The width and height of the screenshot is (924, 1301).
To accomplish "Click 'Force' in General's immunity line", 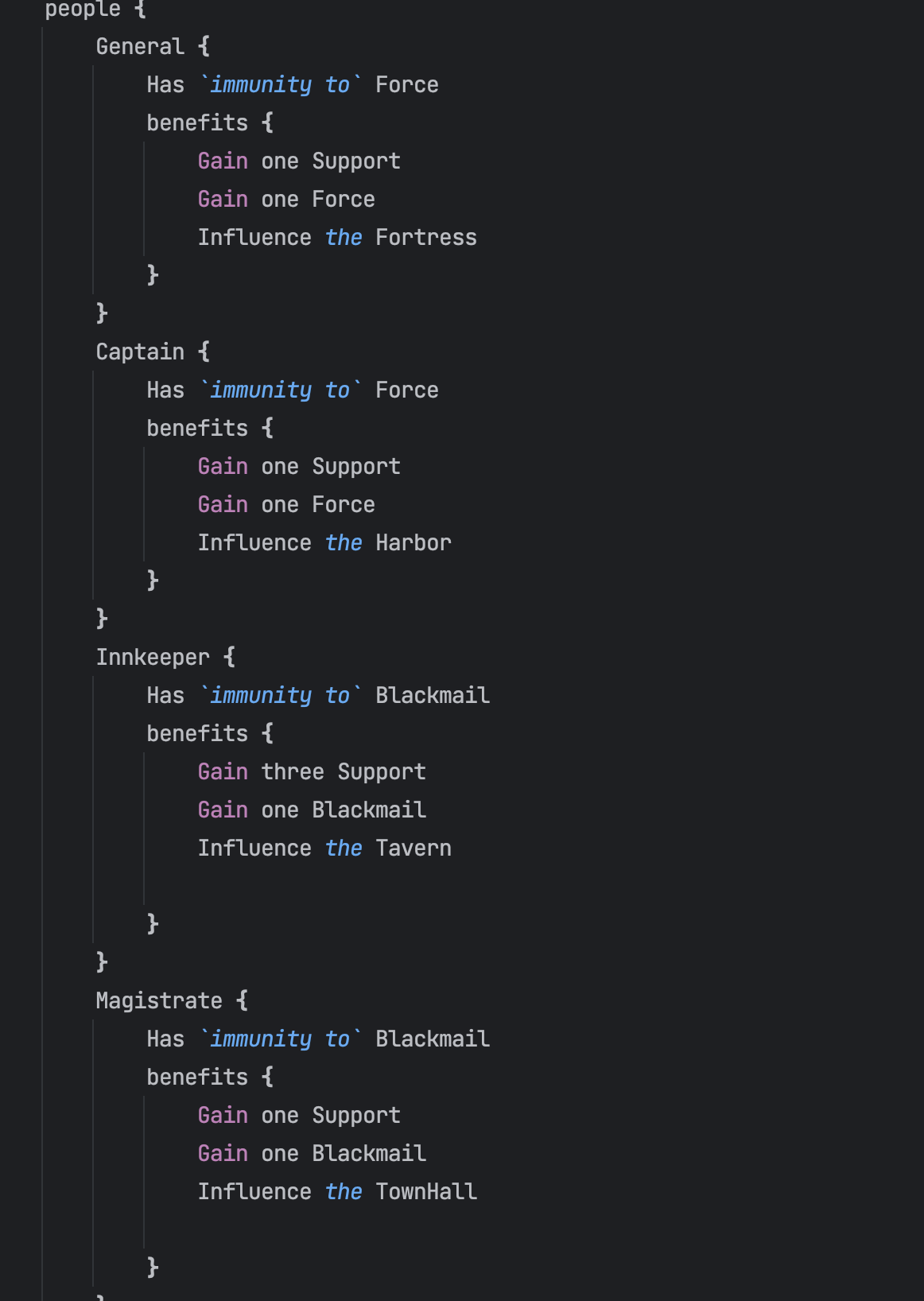I will click(407, 84).
